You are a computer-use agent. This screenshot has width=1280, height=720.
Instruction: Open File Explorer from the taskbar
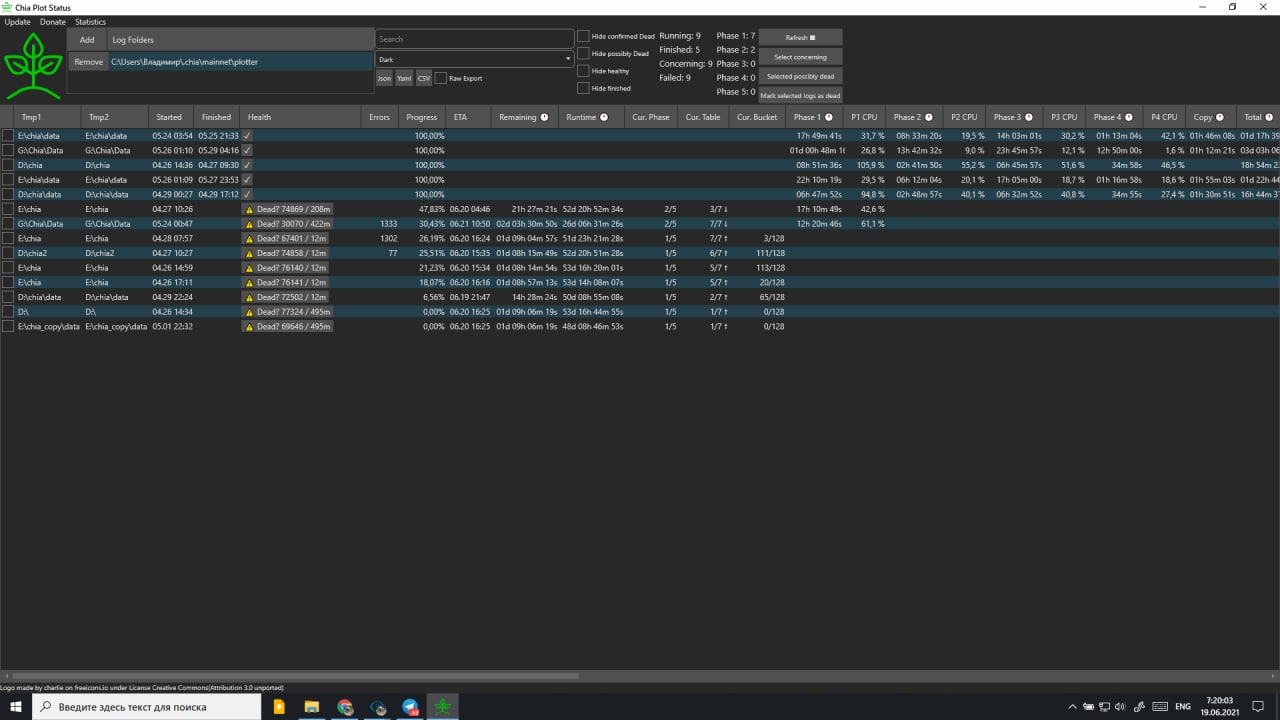click(311, 707)
